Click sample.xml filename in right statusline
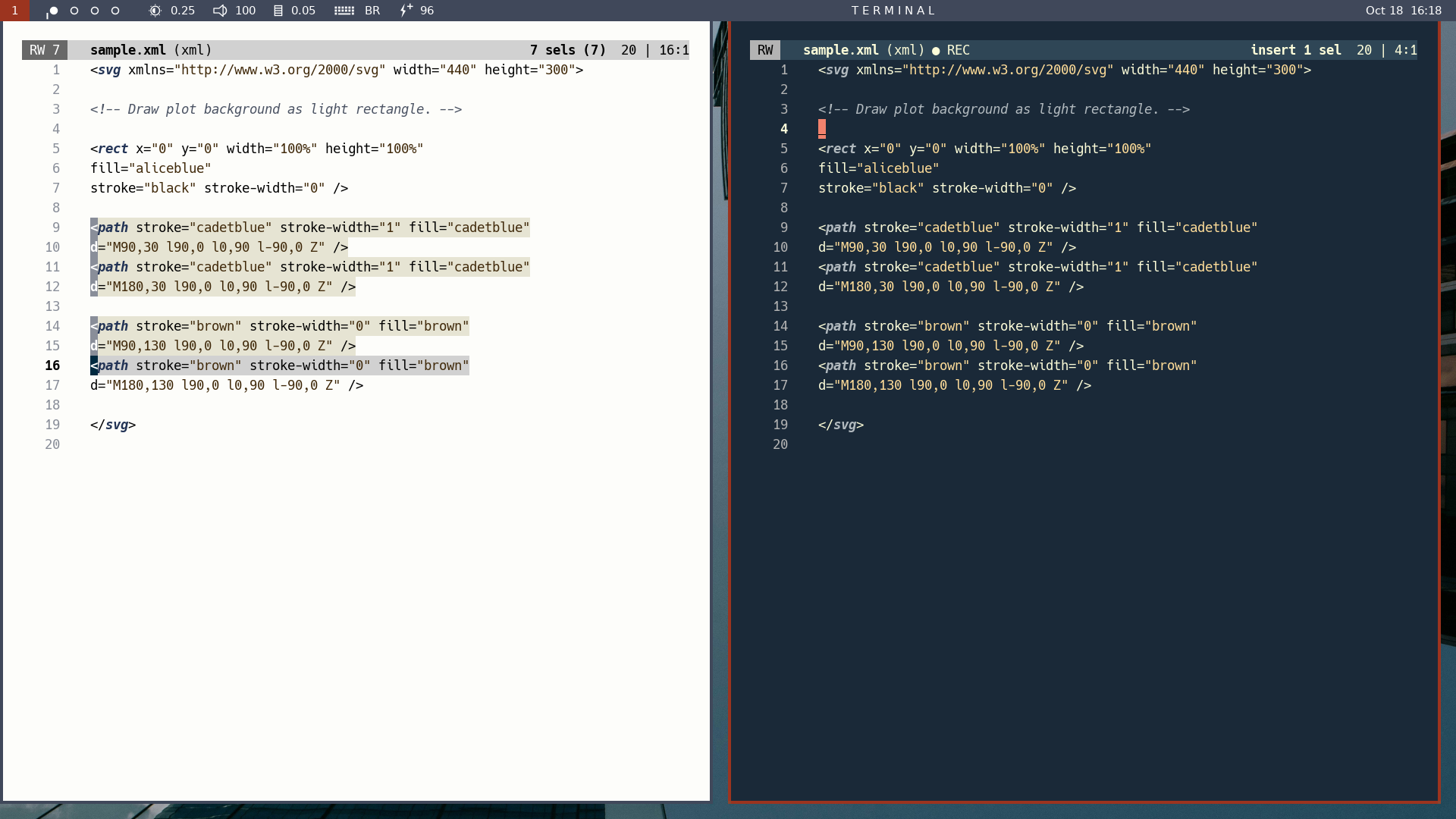Viewport: 1456px width, 819px height. 840,50
